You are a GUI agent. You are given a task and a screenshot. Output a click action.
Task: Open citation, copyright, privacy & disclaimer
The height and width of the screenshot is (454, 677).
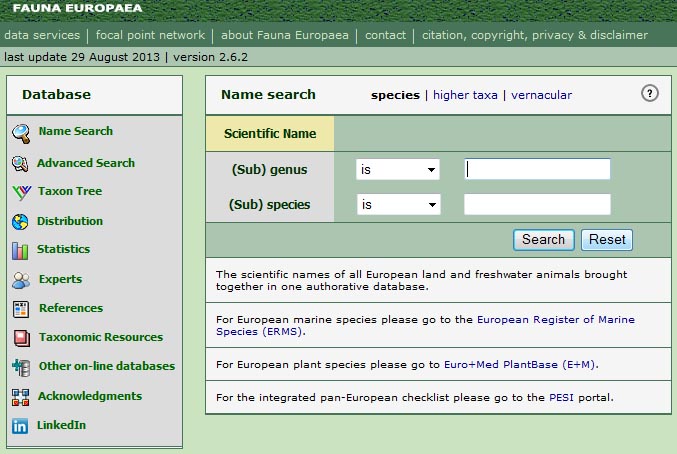pos(535,35)
